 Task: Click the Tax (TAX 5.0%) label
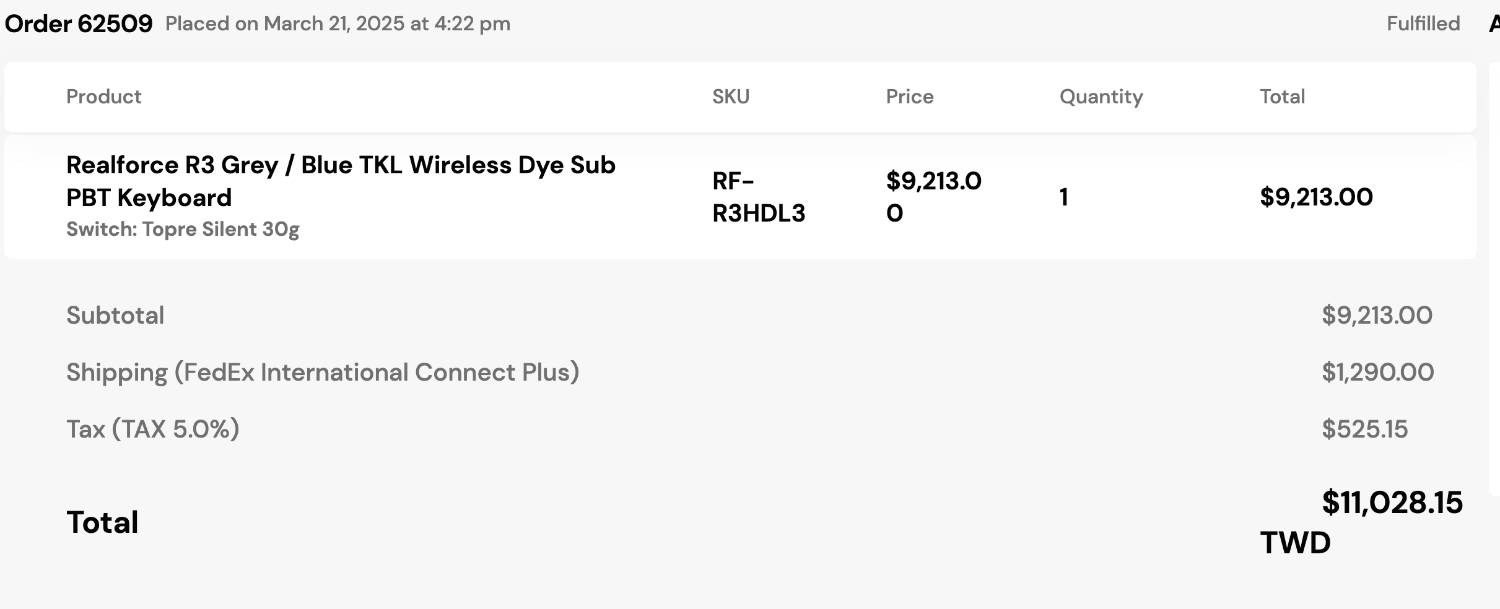(x=153, y=429)
